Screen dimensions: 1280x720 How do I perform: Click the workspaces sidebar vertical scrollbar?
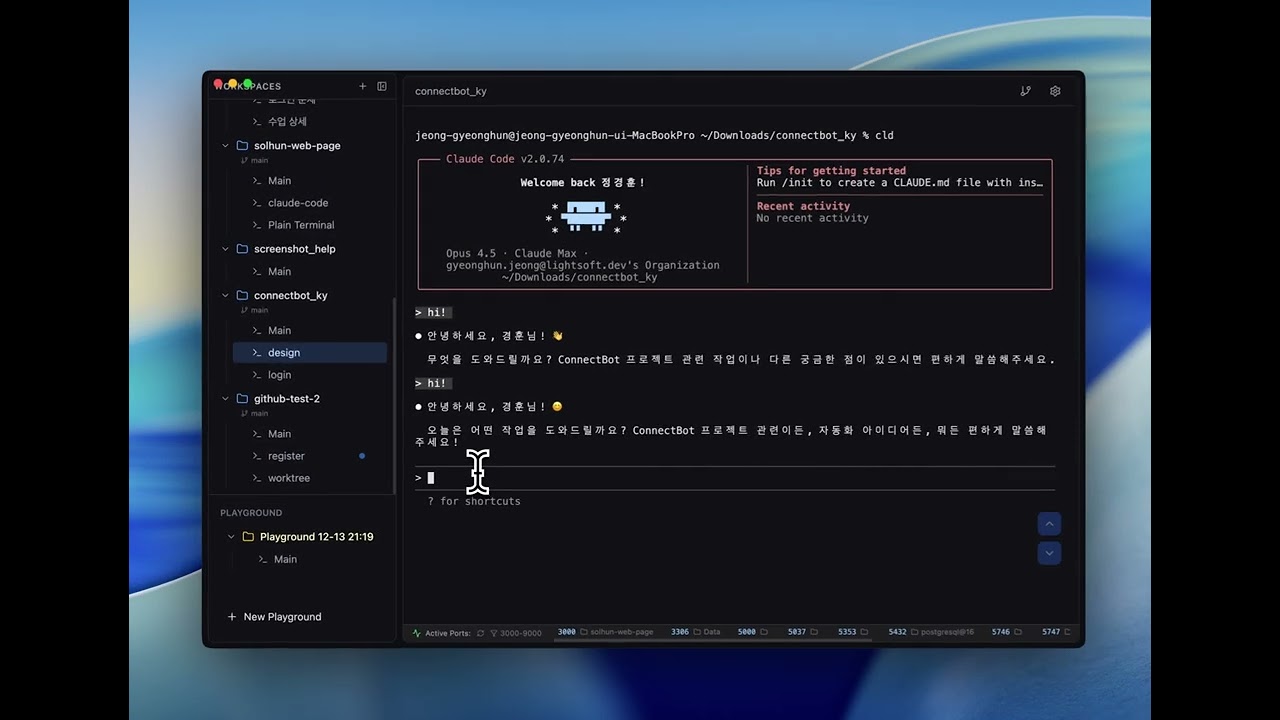394,395
